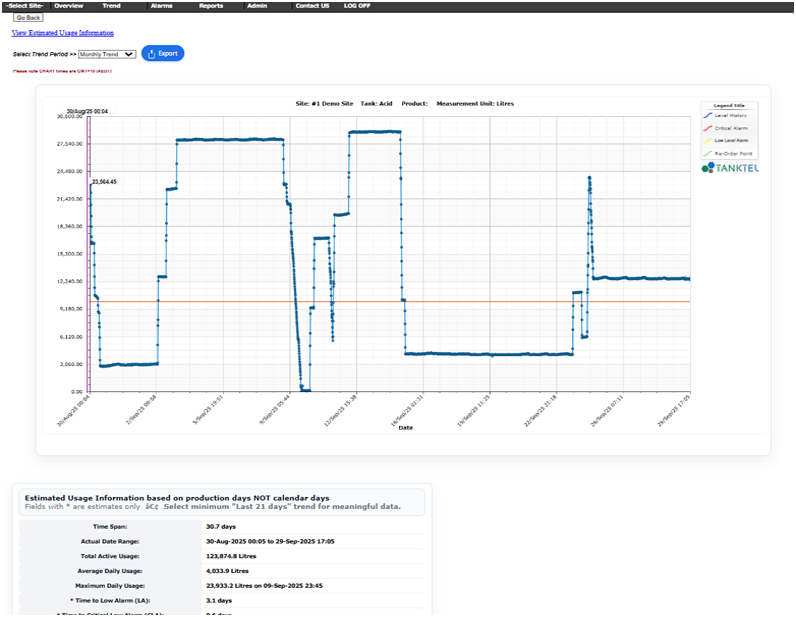Expand the Monthly Trend period dropdown

pyautogui.click(x=107, y=54)
